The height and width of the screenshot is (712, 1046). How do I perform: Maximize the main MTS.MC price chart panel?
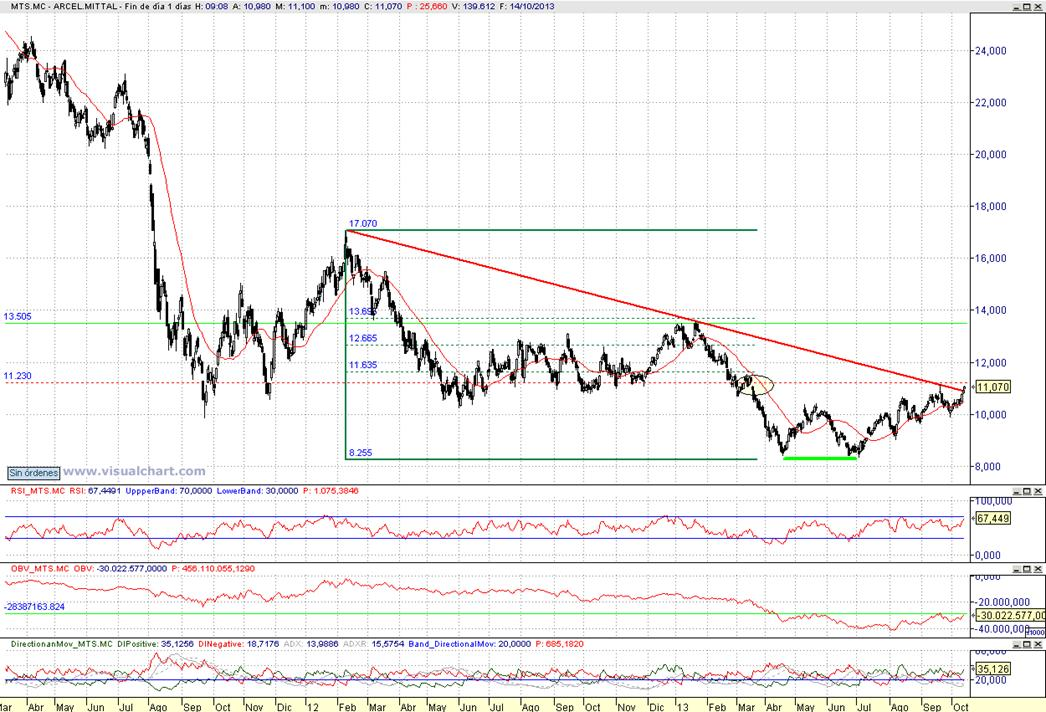pos(1027,7)
